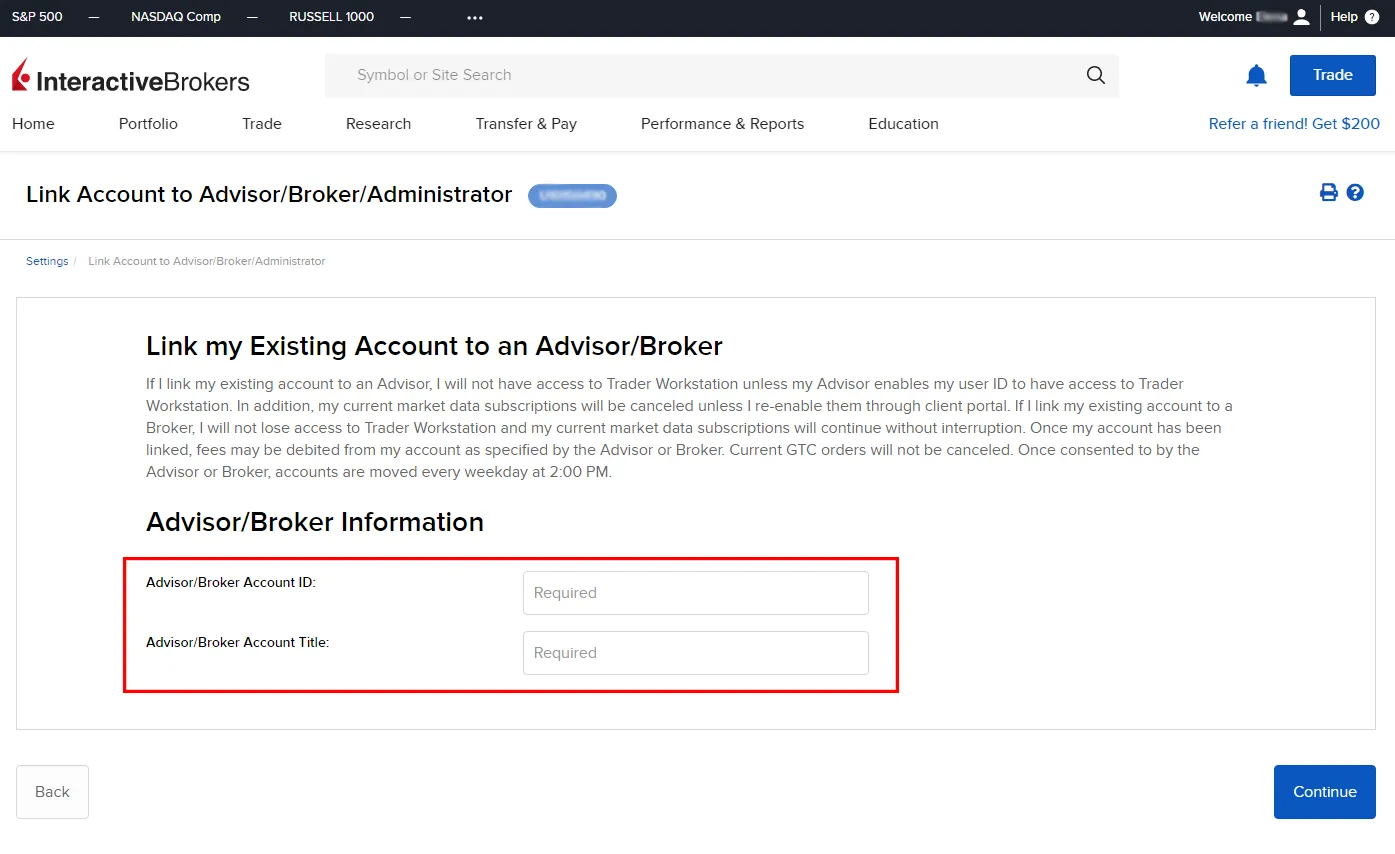Click the Interactive Brokers logo
The image size is (1395, 854).
click(x=131, y=77)
